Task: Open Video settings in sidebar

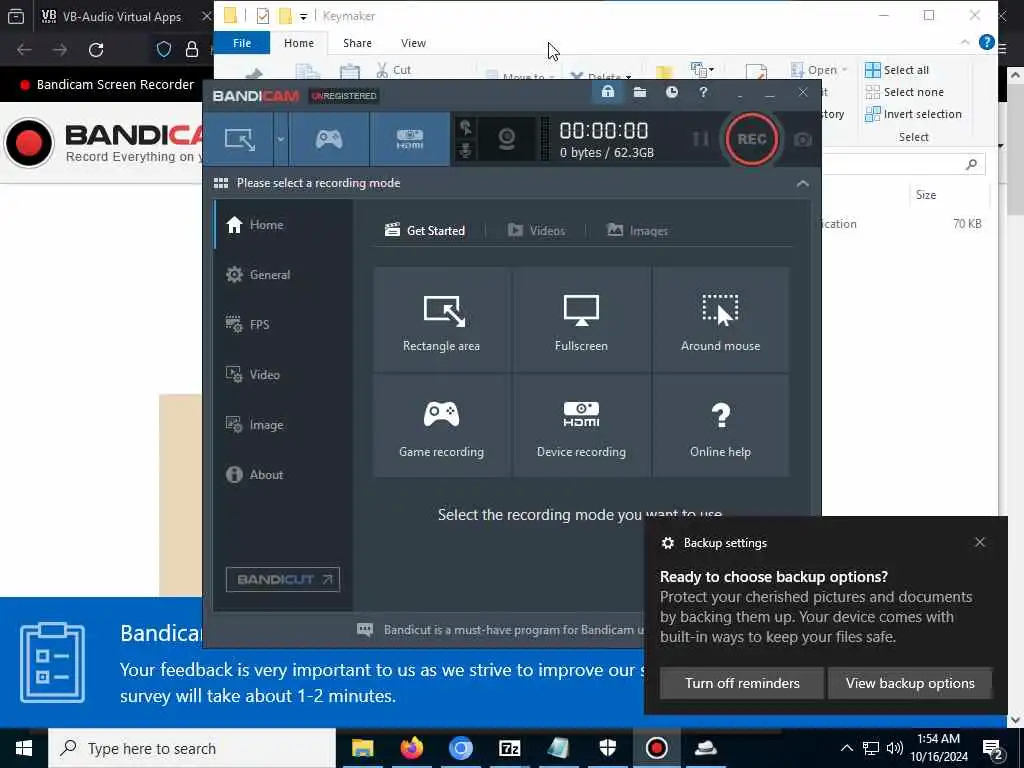Action: (x=283, y=375)
